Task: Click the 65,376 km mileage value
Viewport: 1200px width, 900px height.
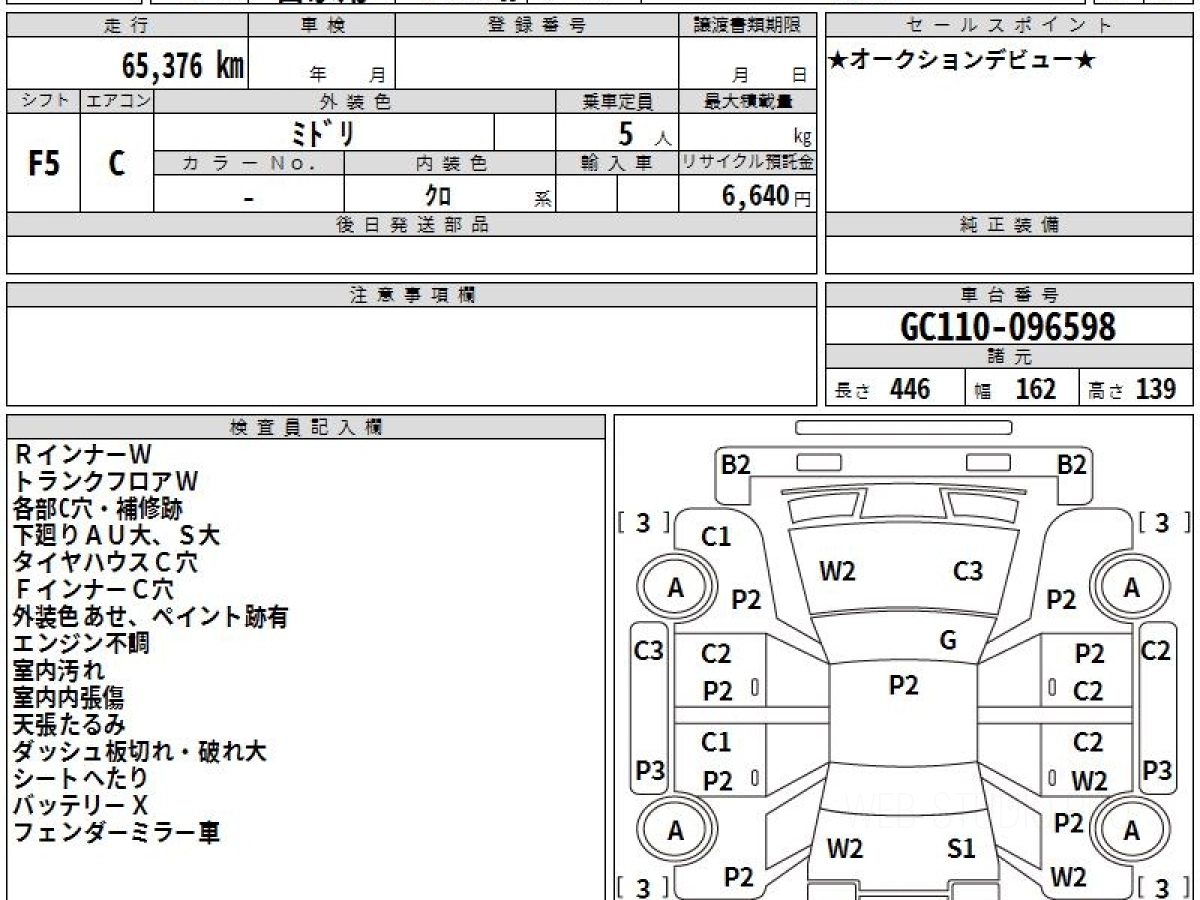Action: pos(183,66)
